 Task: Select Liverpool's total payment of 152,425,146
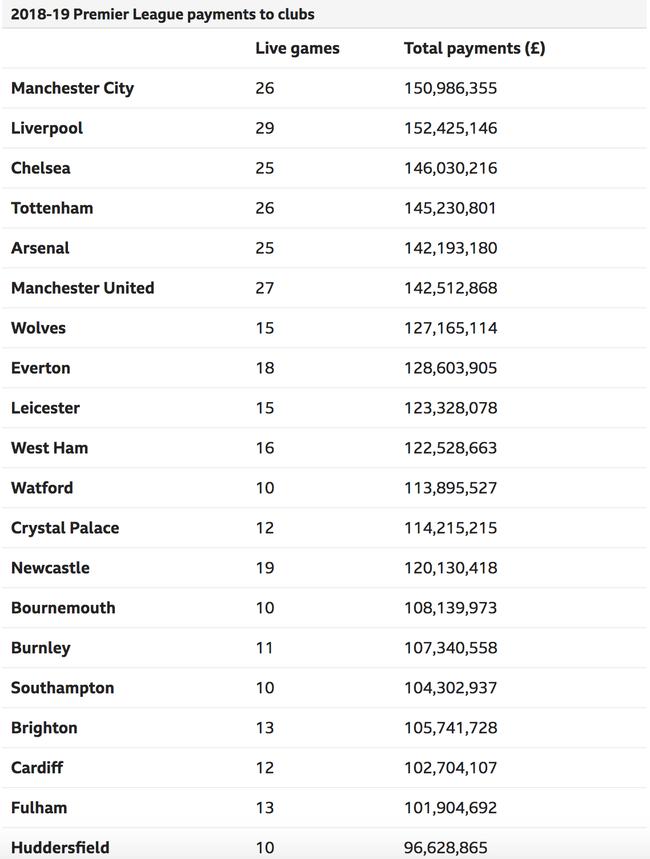tap(451, 128)
